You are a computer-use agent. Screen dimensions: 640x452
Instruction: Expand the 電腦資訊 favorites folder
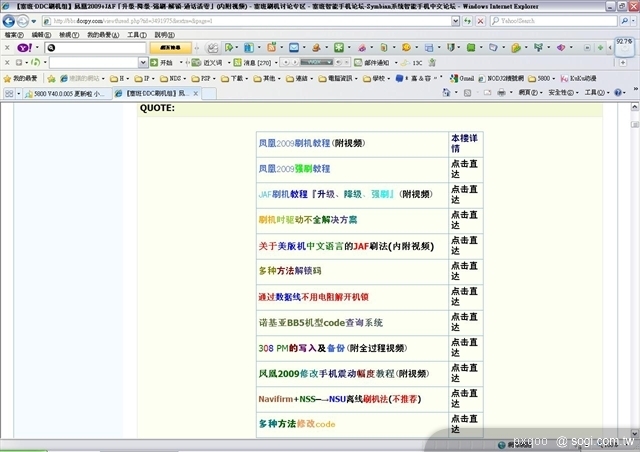point(338,78)
